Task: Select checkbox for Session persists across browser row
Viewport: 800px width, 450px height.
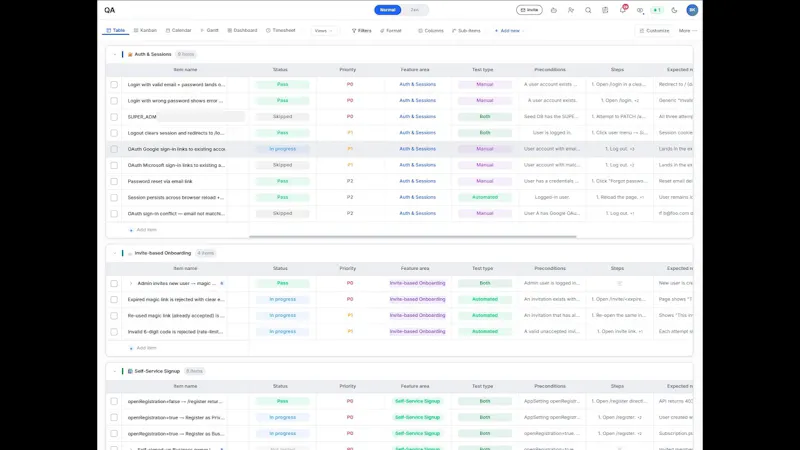Action: 114,197
